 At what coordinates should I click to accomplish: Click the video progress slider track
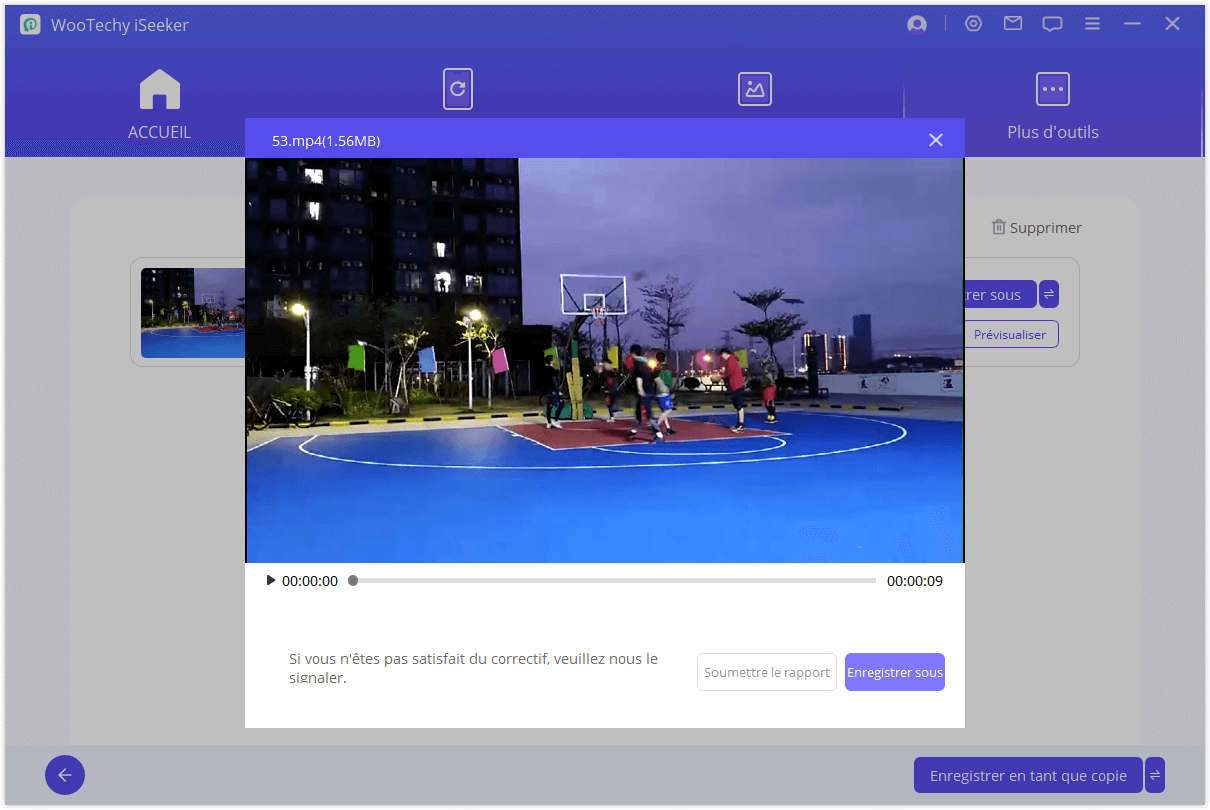pos(614,581)
